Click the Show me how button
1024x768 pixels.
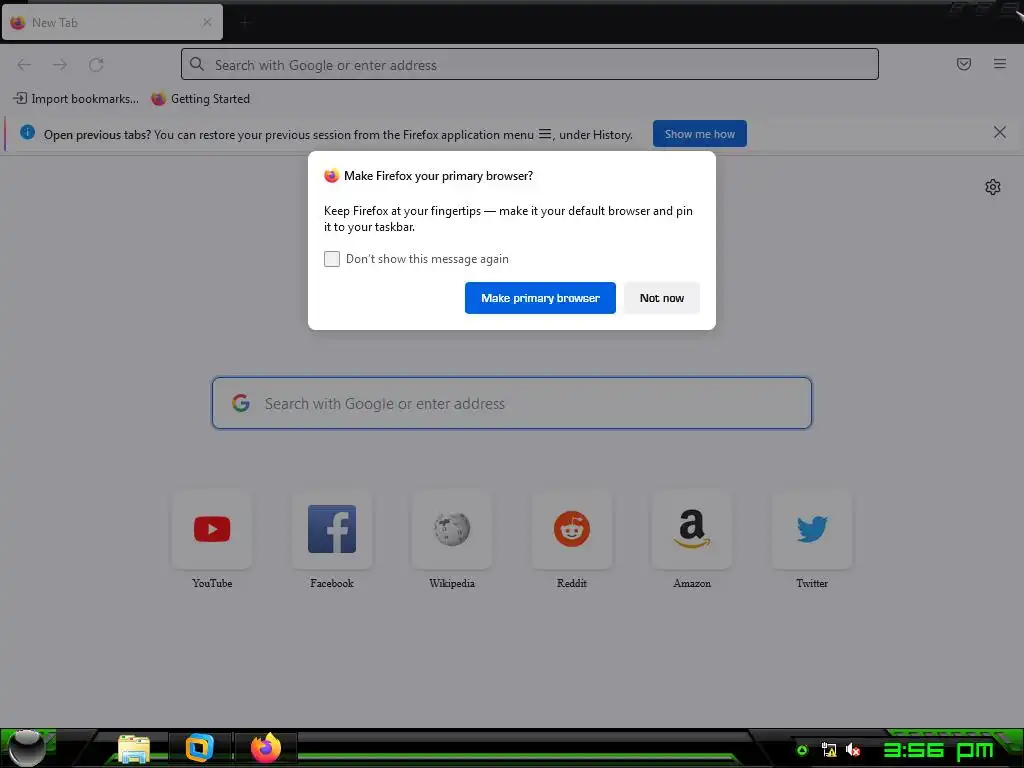pos(699,134)
